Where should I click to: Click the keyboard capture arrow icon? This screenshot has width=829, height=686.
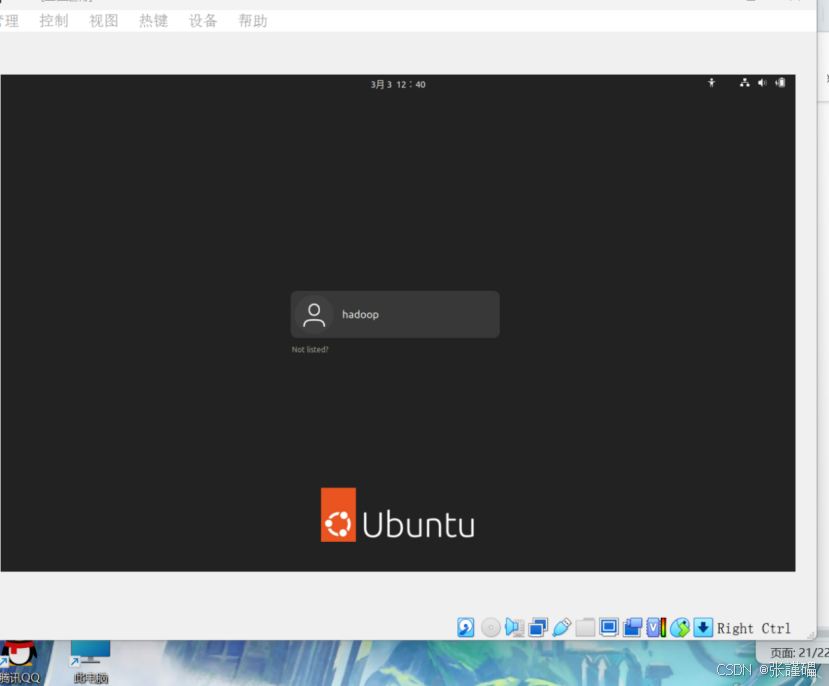[x=703, y=627]
